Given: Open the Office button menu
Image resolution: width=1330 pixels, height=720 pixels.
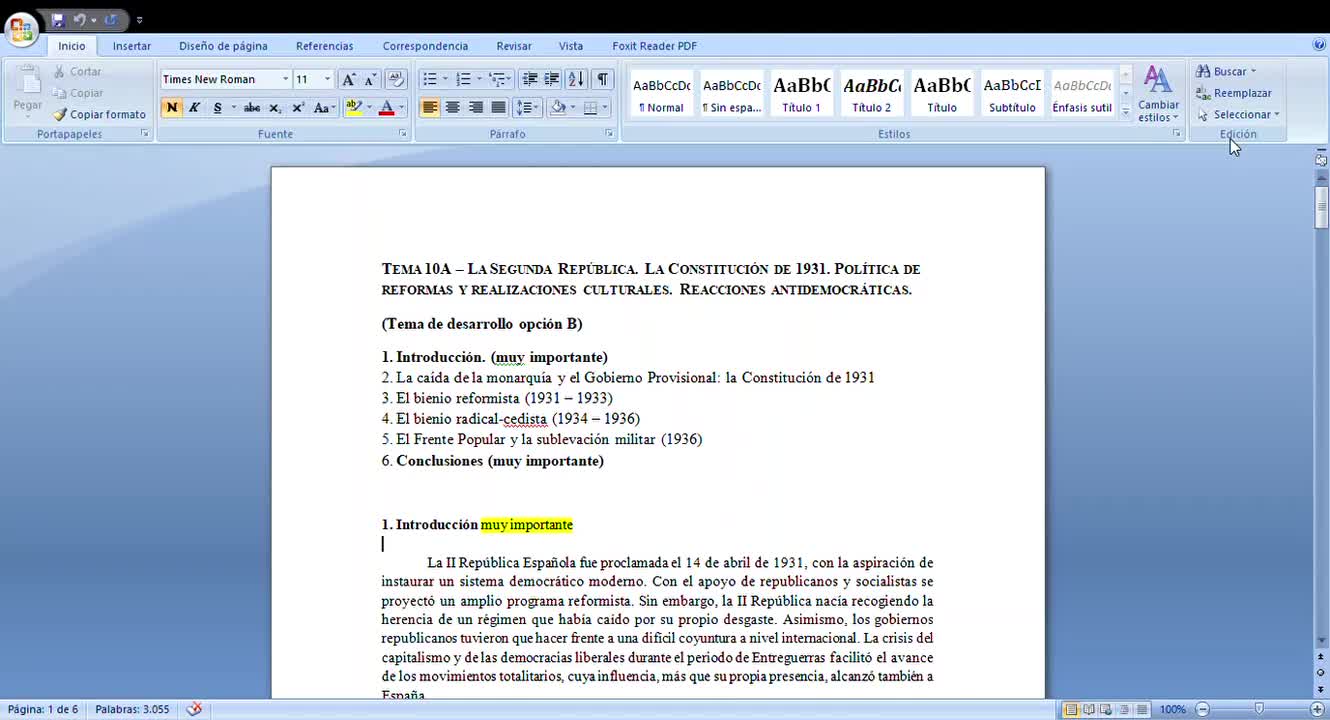Looking at the screenshot, I should [21, 28].
